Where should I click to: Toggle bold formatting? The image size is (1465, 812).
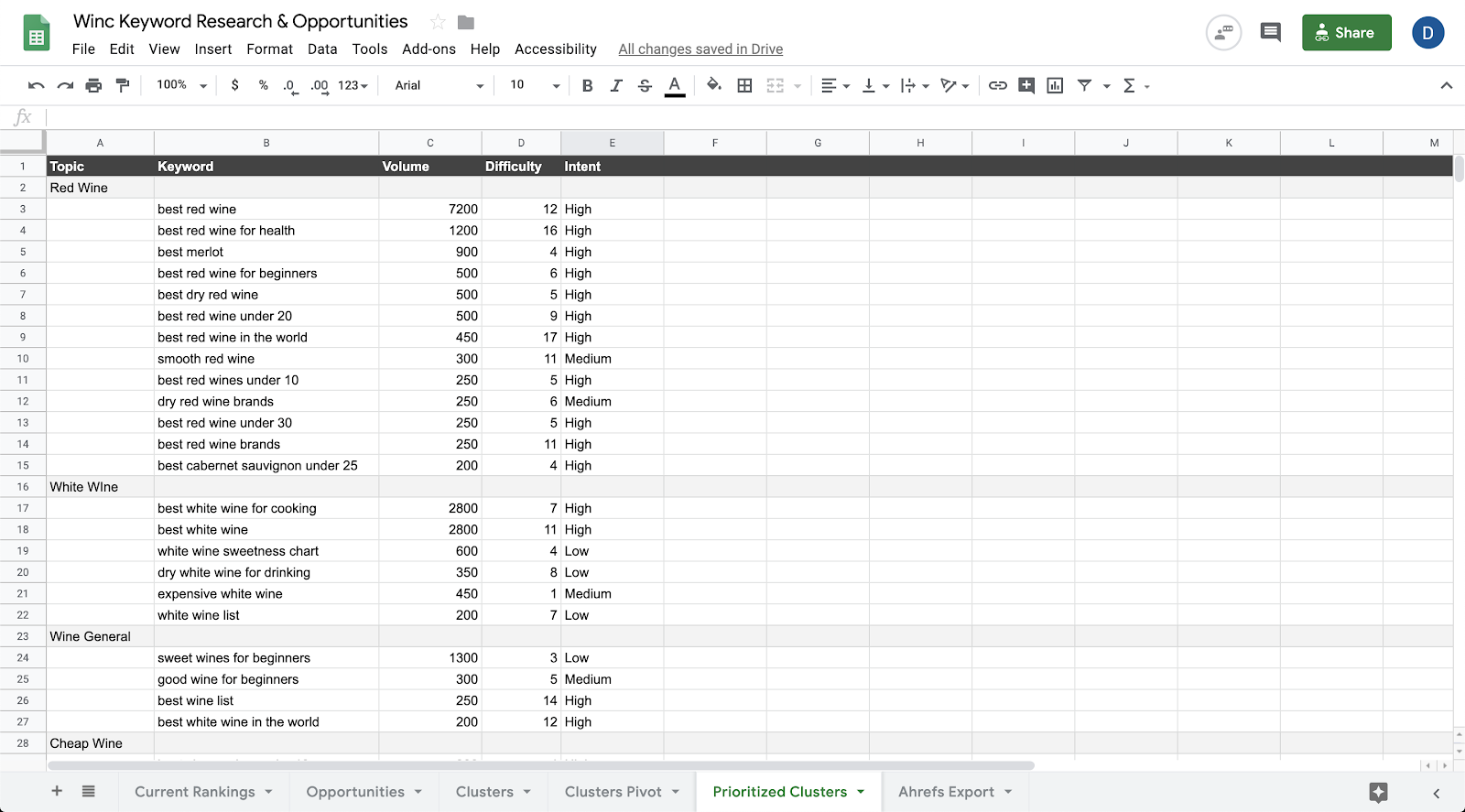pos(588,85)
